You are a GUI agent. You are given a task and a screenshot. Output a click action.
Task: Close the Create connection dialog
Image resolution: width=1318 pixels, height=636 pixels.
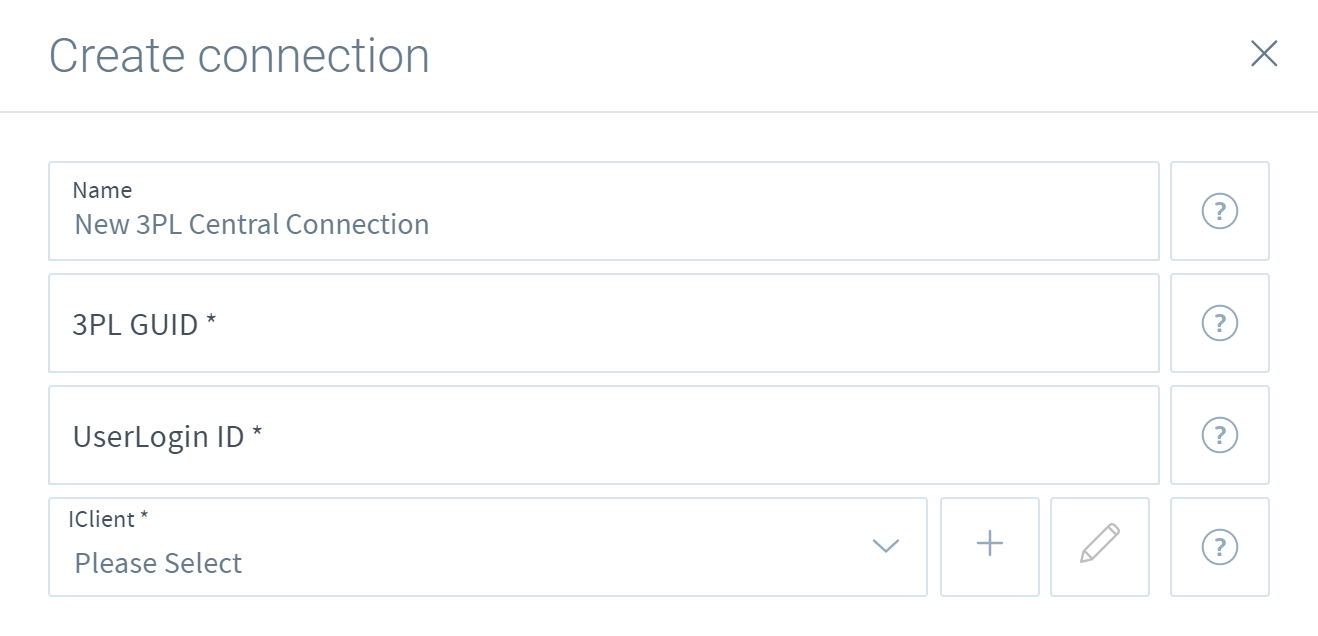(1264, 54)
